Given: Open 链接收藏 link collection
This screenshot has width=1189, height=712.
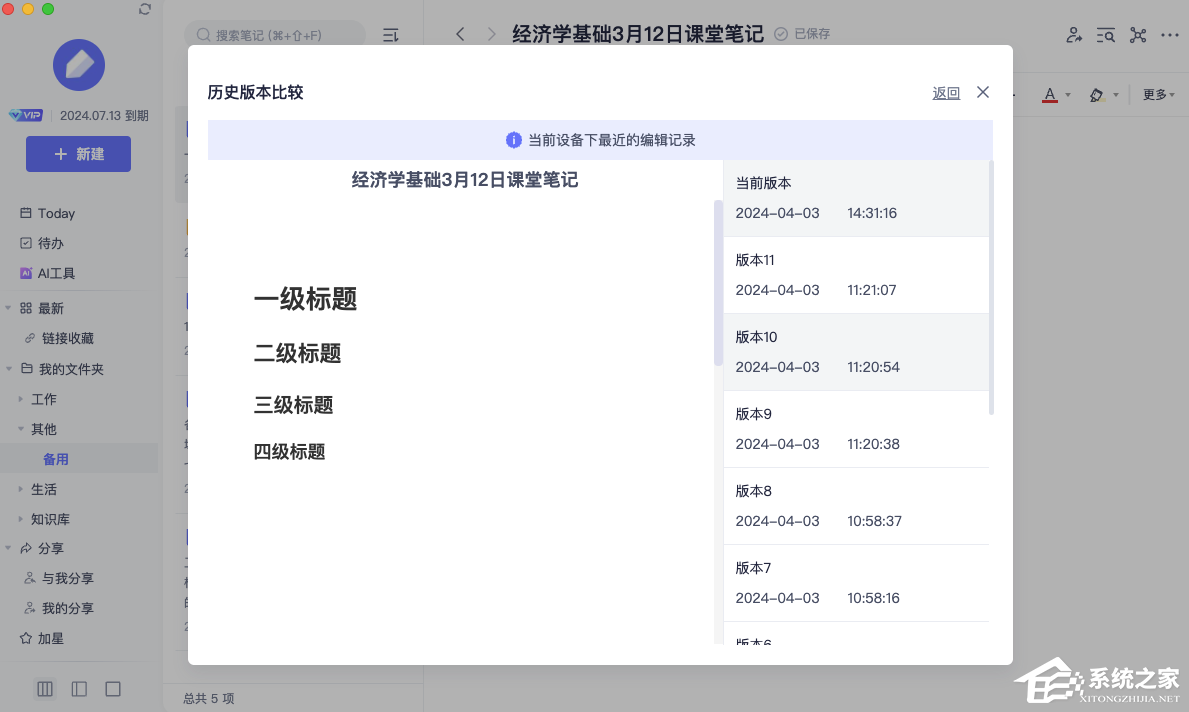Looking at the screenshot, I should coord(59,338).
